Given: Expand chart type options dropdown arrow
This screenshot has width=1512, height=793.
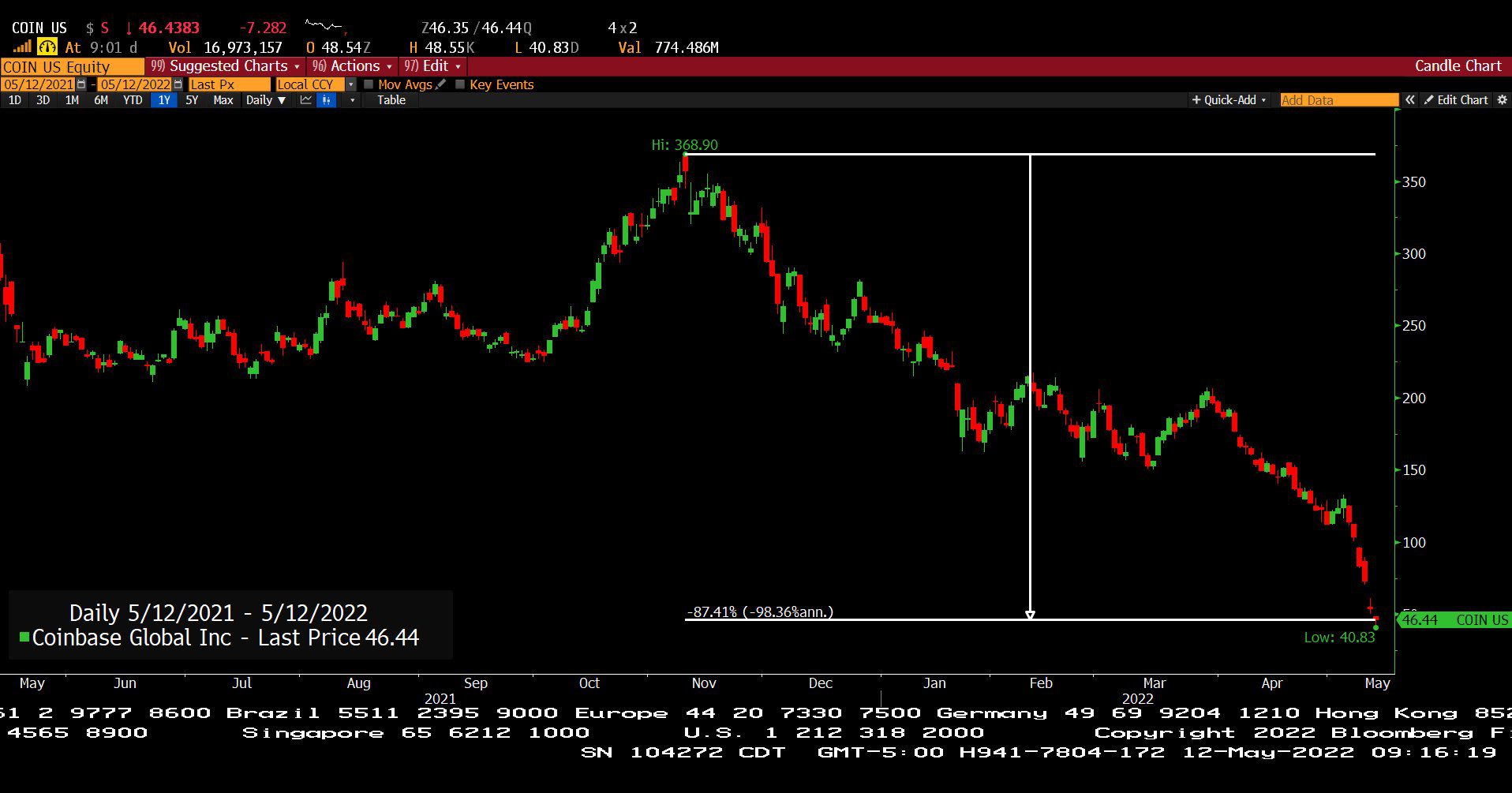Looking at the screenshot, I should 352,100.
